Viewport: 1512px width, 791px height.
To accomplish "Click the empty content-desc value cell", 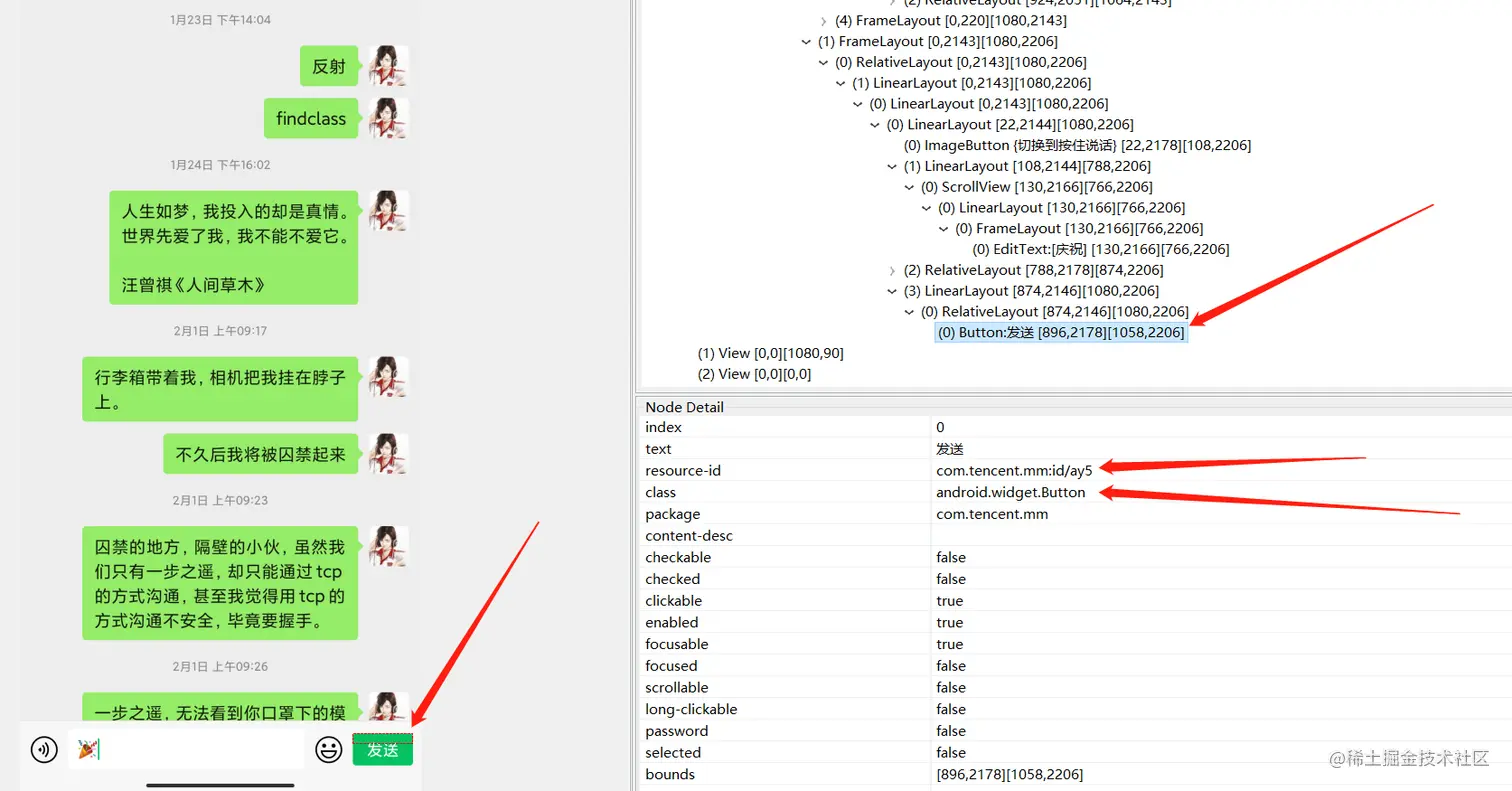I will tap(1220, 536).
